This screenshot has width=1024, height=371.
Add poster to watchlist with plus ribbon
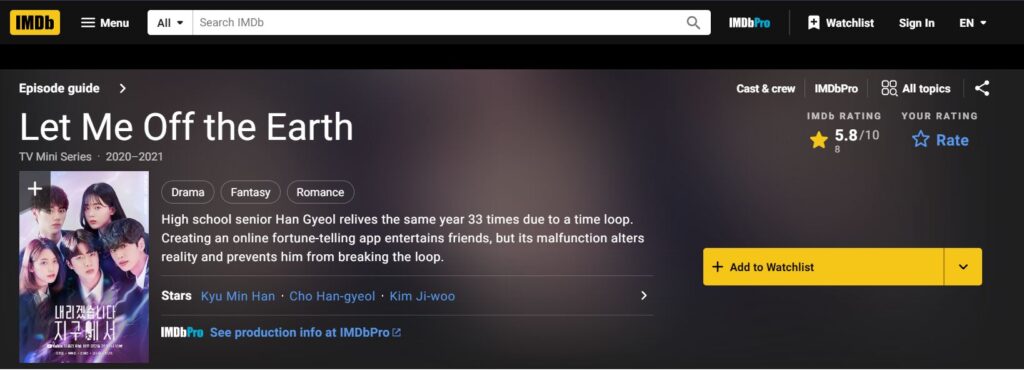34,189
